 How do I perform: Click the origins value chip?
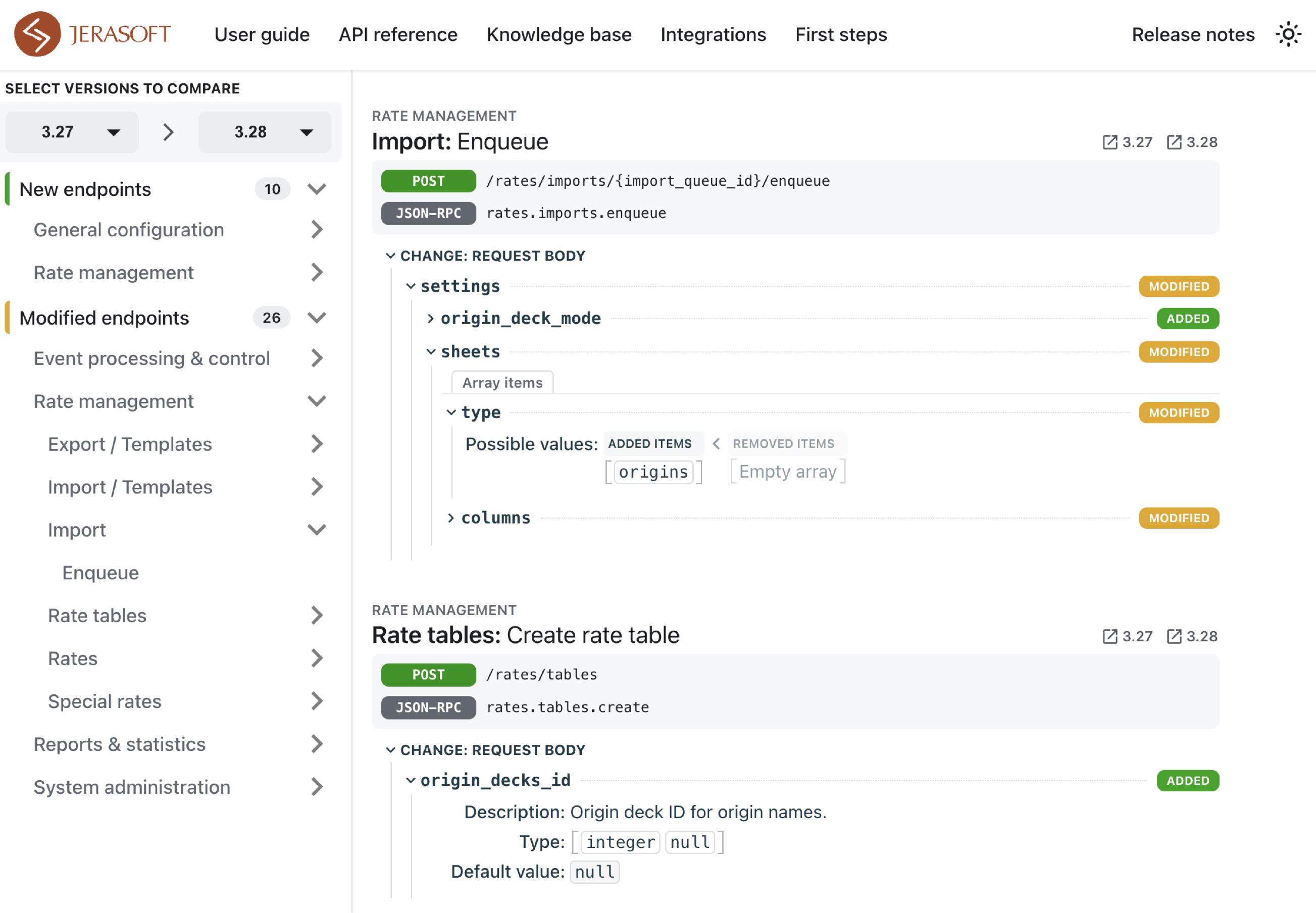click(x=654, y=472)
